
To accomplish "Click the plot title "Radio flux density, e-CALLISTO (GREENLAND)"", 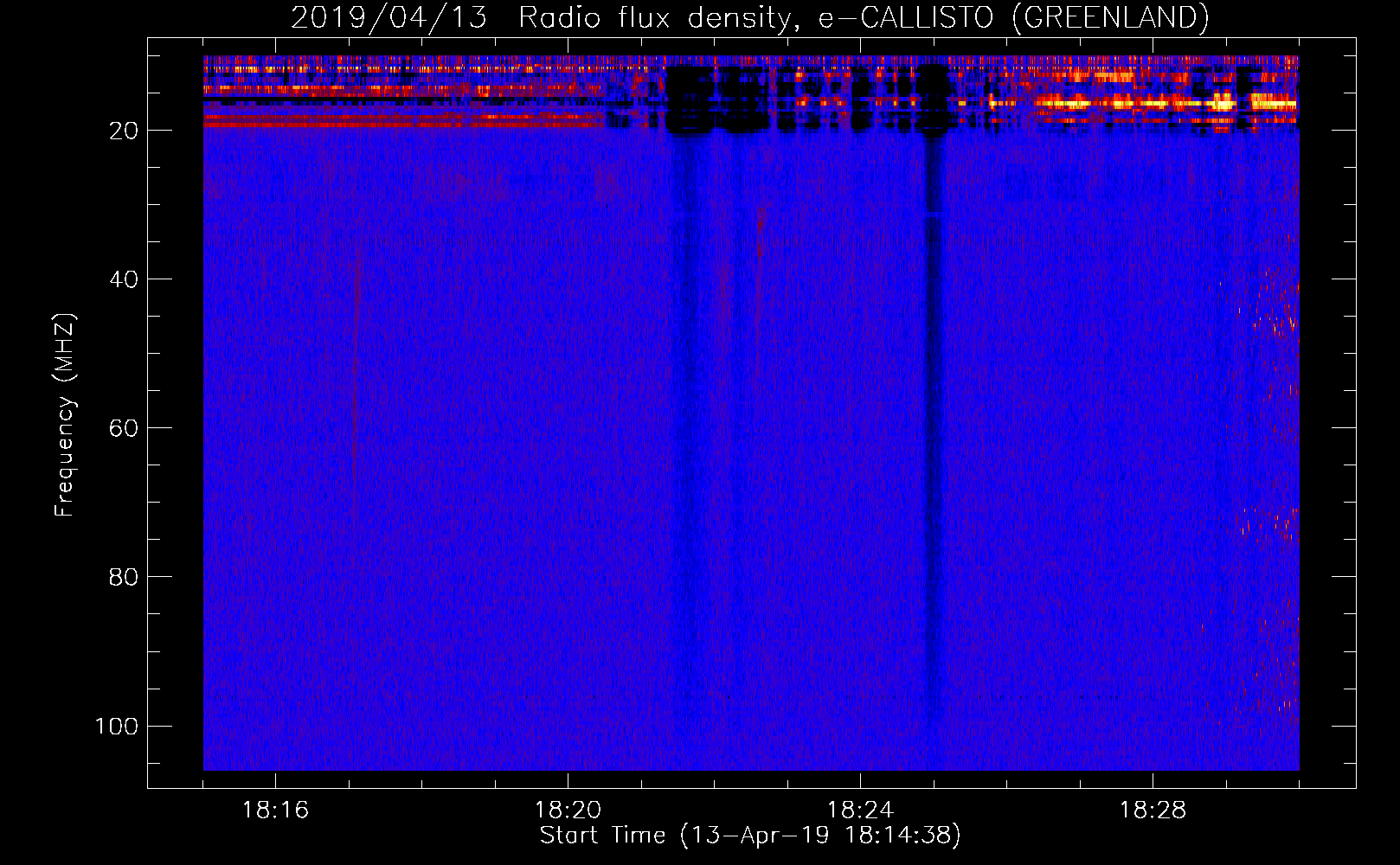I will [864, 18].
